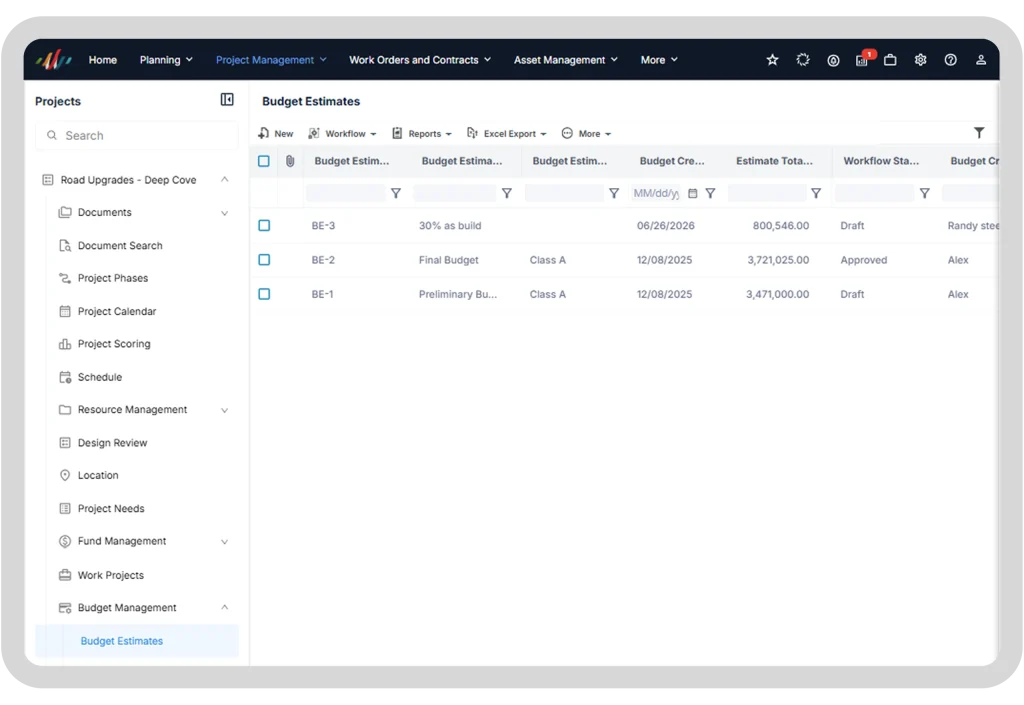Screen dimensions: 1024x705
Task: Expand the Documents folder chevron
Action: (225, 213)
